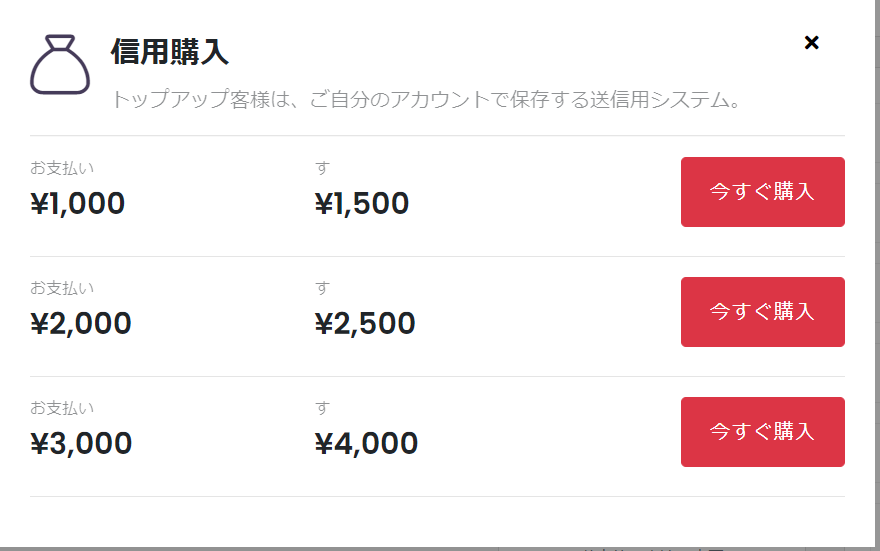Click the す label above ¥1,500
Screen dimensions: 880x551
(322, 168)
